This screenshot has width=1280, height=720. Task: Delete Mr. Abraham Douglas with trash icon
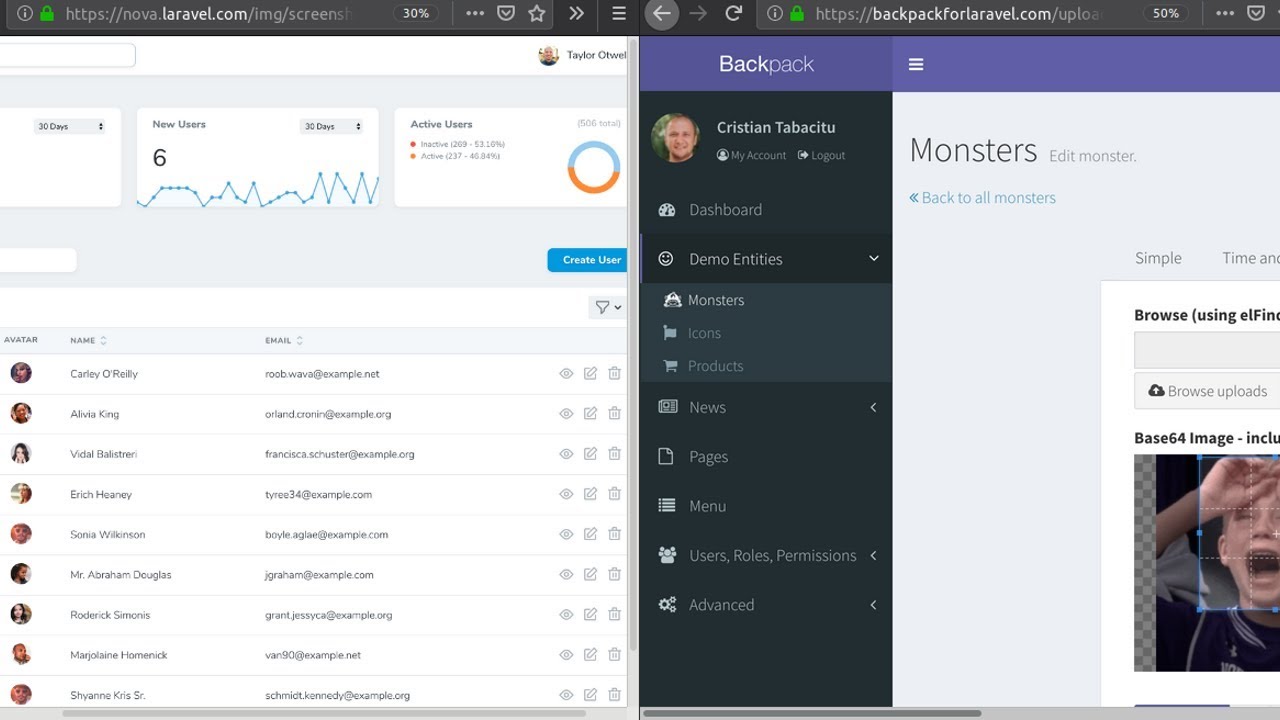click(614, 575)
